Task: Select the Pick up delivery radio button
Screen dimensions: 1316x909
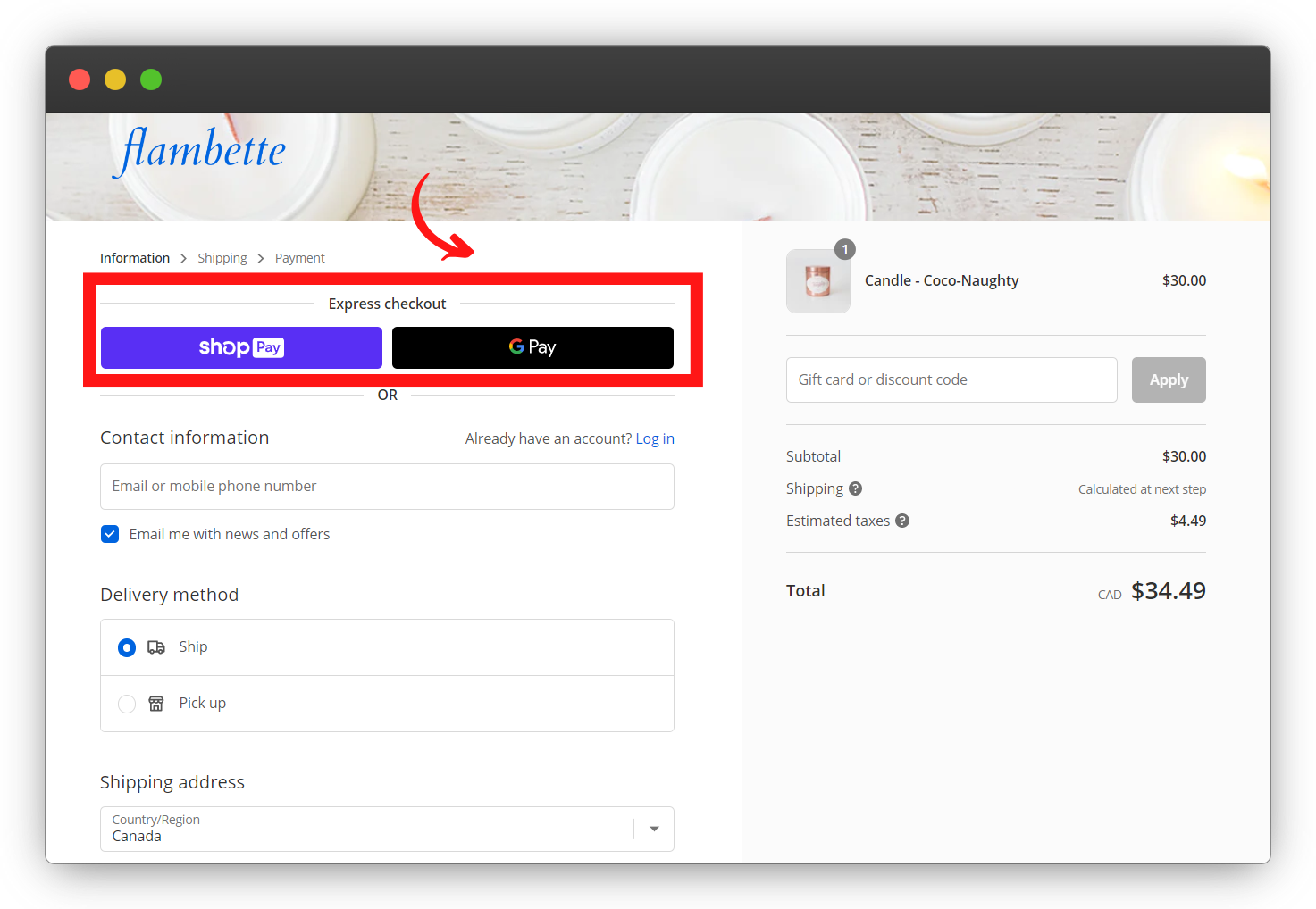Action: tap(127, 704)
